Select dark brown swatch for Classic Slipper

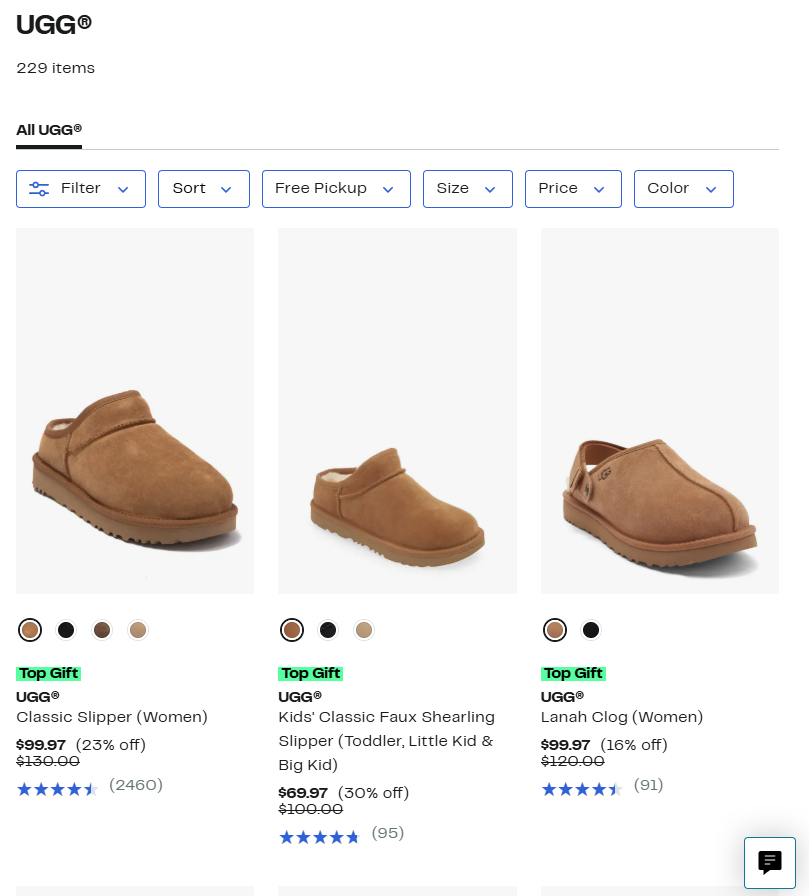pos(102,630)
